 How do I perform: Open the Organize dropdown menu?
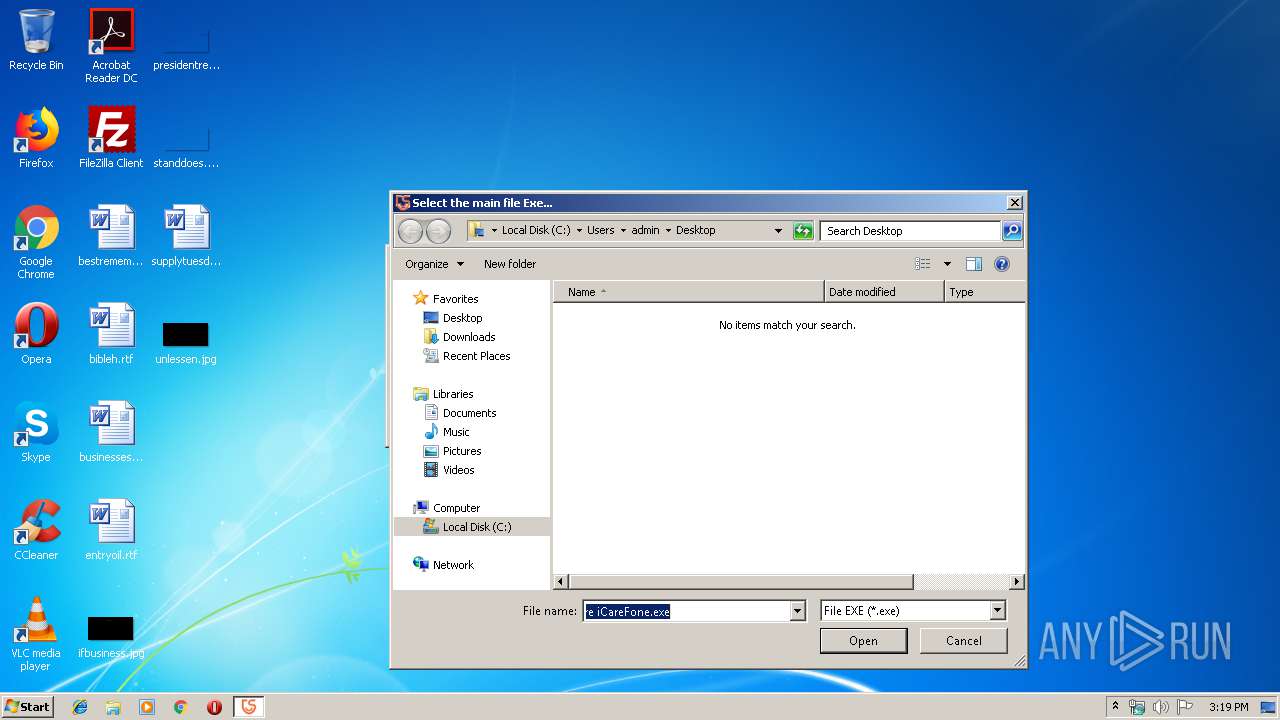(x=434, y=264)
